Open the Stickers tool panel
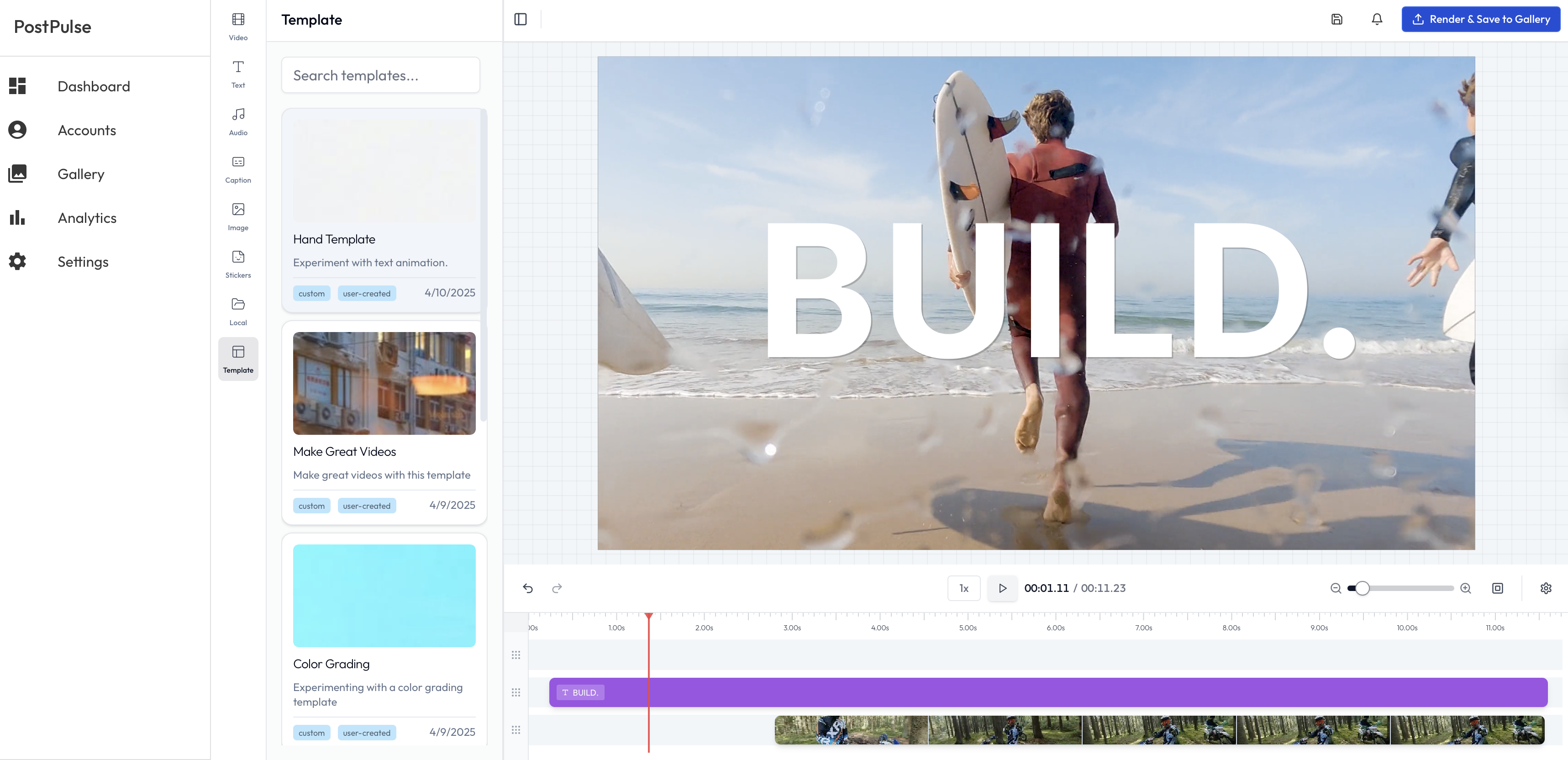 (x=238, y=264)
